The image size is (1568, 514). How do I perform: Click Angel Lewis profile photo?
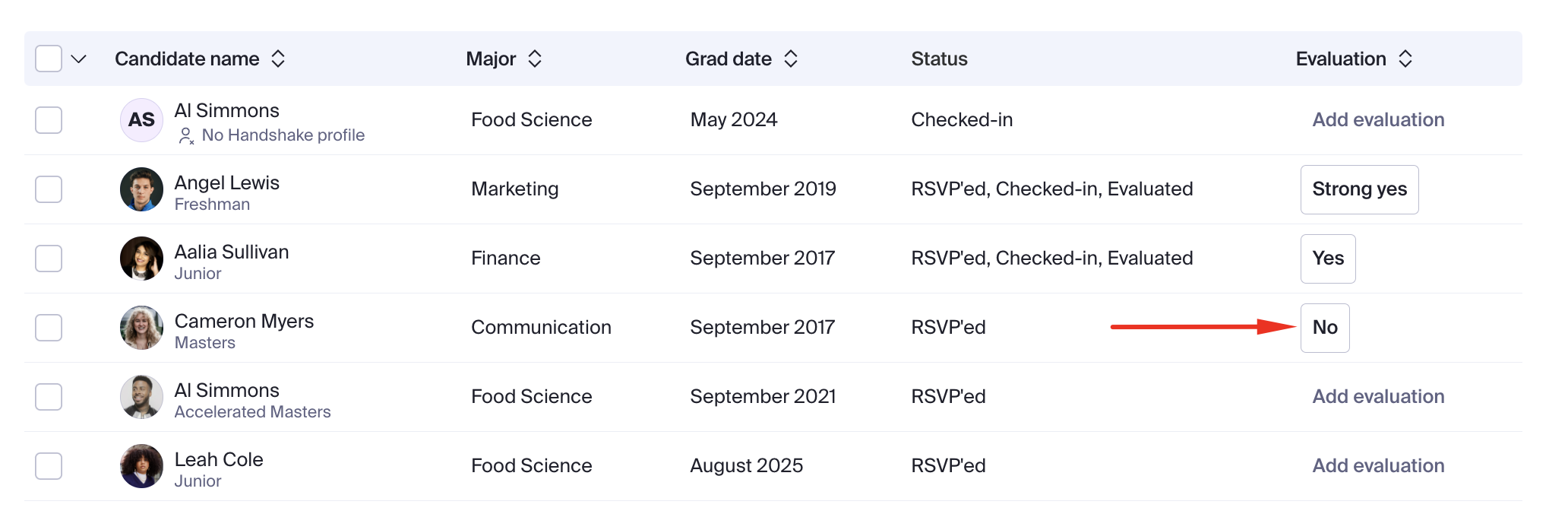pyautogui.click(x=142, y=189)
